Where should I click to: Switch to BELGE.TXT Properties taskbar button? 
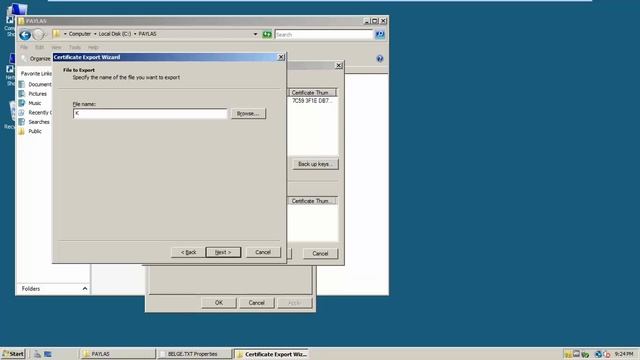click(194, 354)
